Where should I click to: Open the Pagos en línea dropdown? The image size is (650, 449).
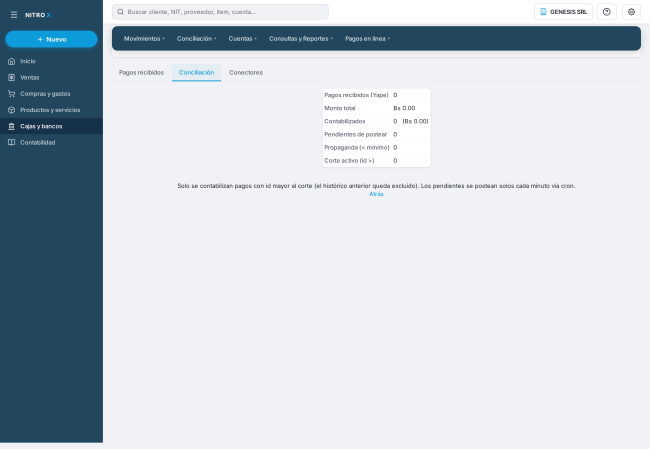(367, 39)
